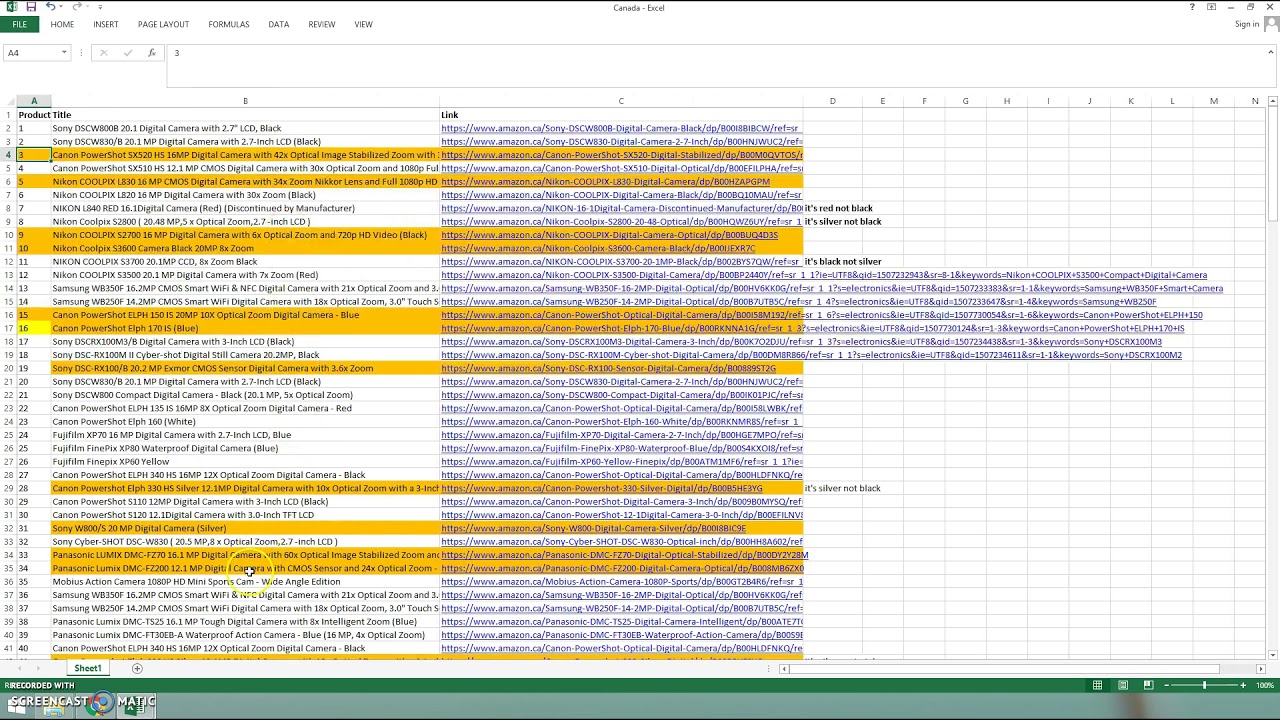The image size is (1280, 720).
Task: Click the Save icon in quick access toolbar
Action: tap(31, 7)
